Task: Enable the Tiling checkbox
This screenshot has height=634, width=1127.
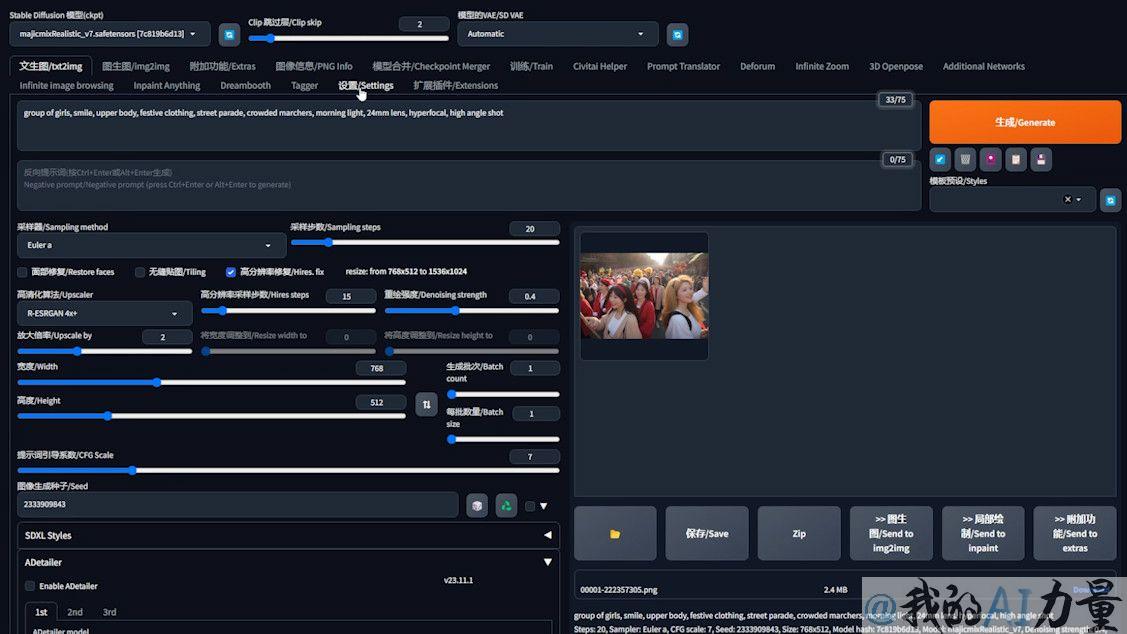Action: tap(139, 272)
